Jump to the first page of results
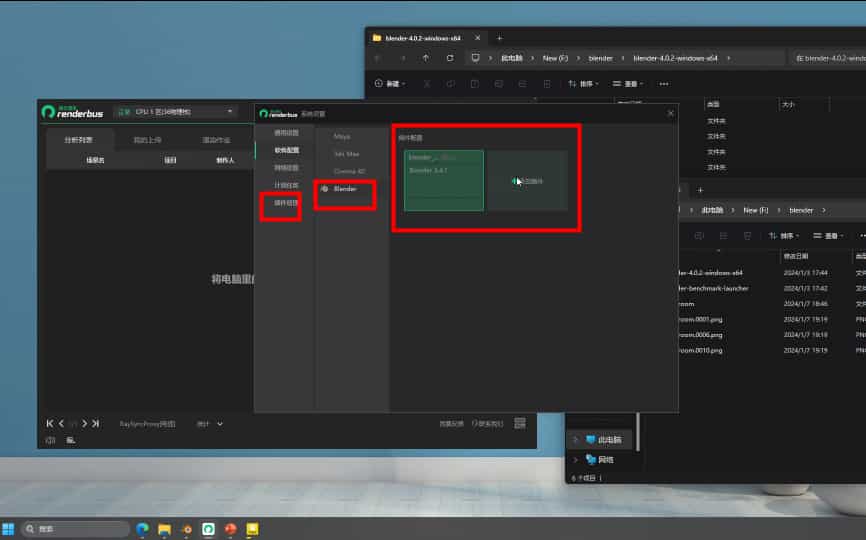This screenshot has height=540, width=866. pos(50,424)
